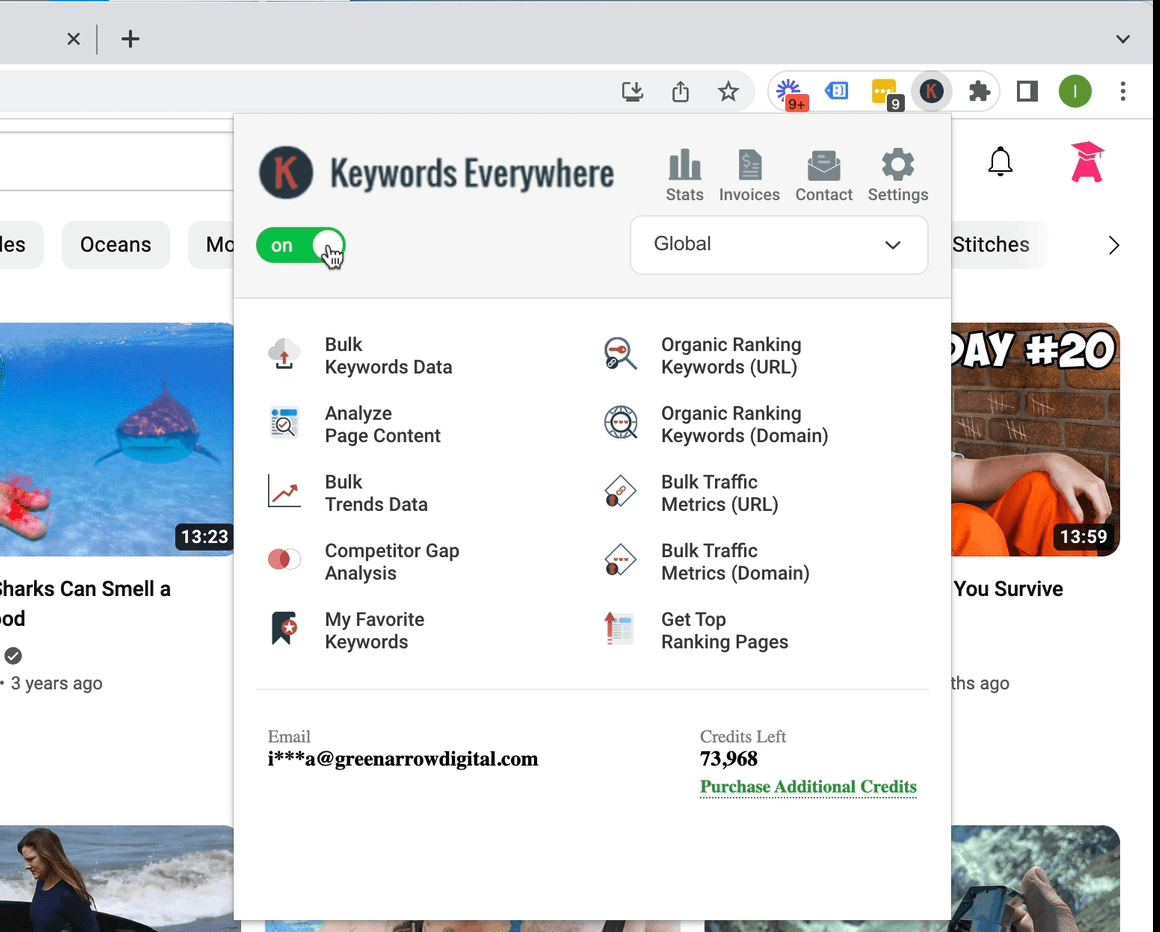Open the Bulk Keywords Data tool
The height and width of the screenshot is (932, 1160).
click(388, 355)
